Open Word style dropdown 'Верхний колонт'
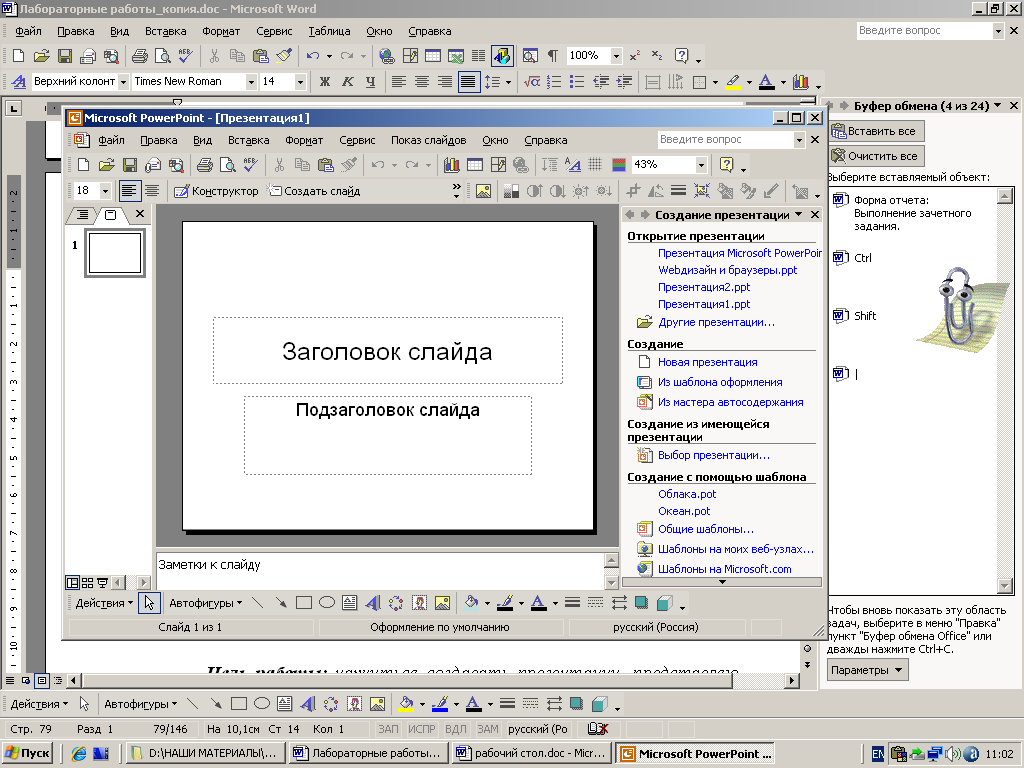 [x=123, y=82]
